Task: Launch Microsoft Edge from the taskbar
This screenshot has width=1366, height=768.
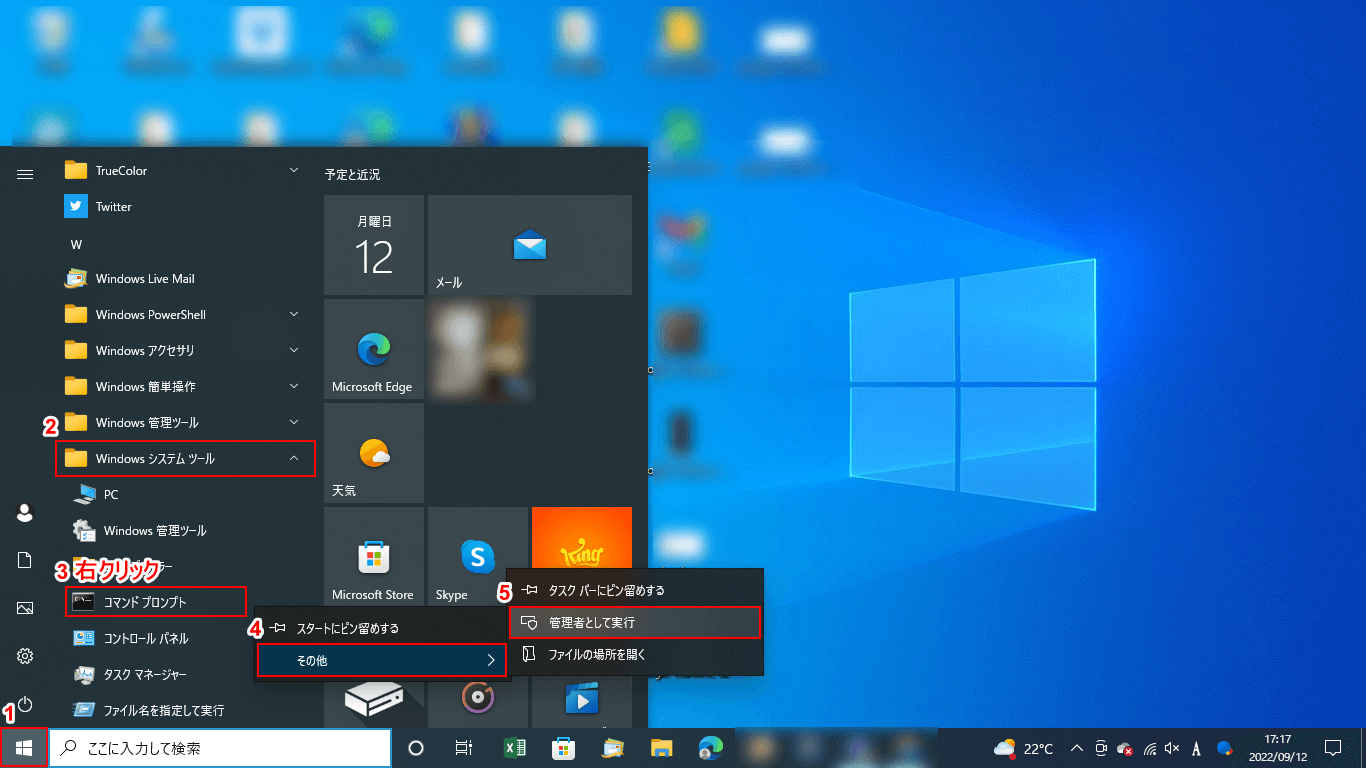Action: tap(711, 748)
